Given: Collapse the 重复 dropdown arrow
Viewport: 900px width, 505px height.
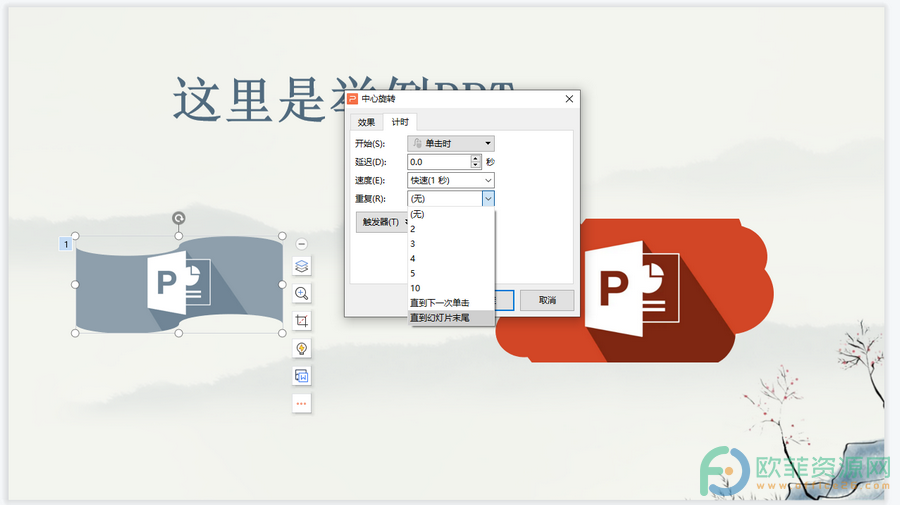Looking at the screenshot, I should (x=488, y=199).
